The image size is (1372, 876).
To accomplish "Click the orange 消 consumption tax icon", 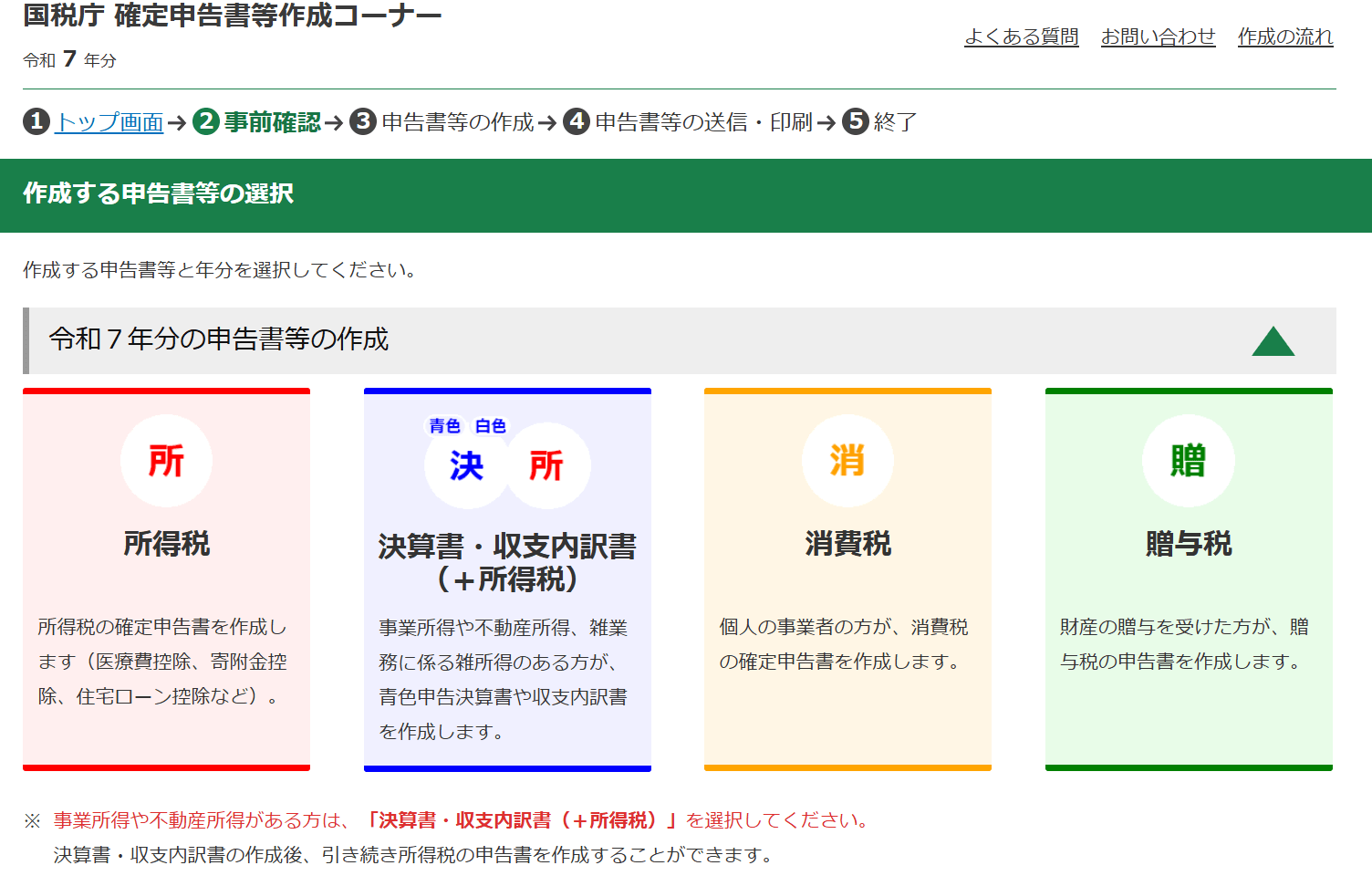I will pos(847,461).
